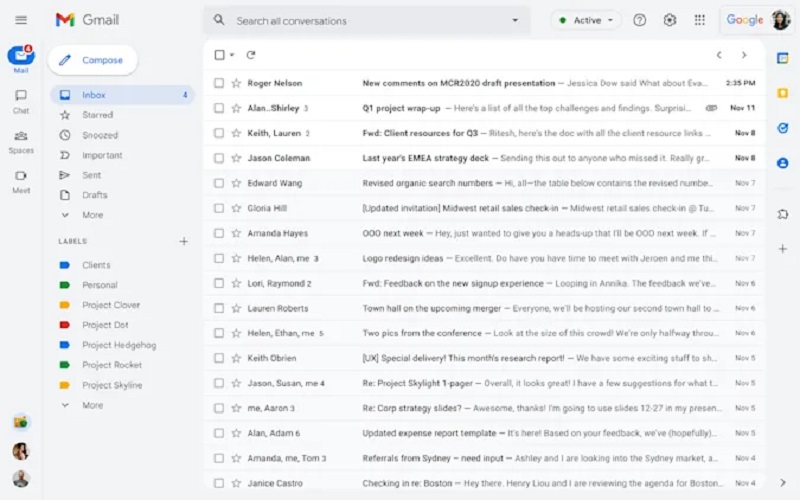800x500 pixels.
Task: Open Google Calendar side panel icon
Action: 783,58
